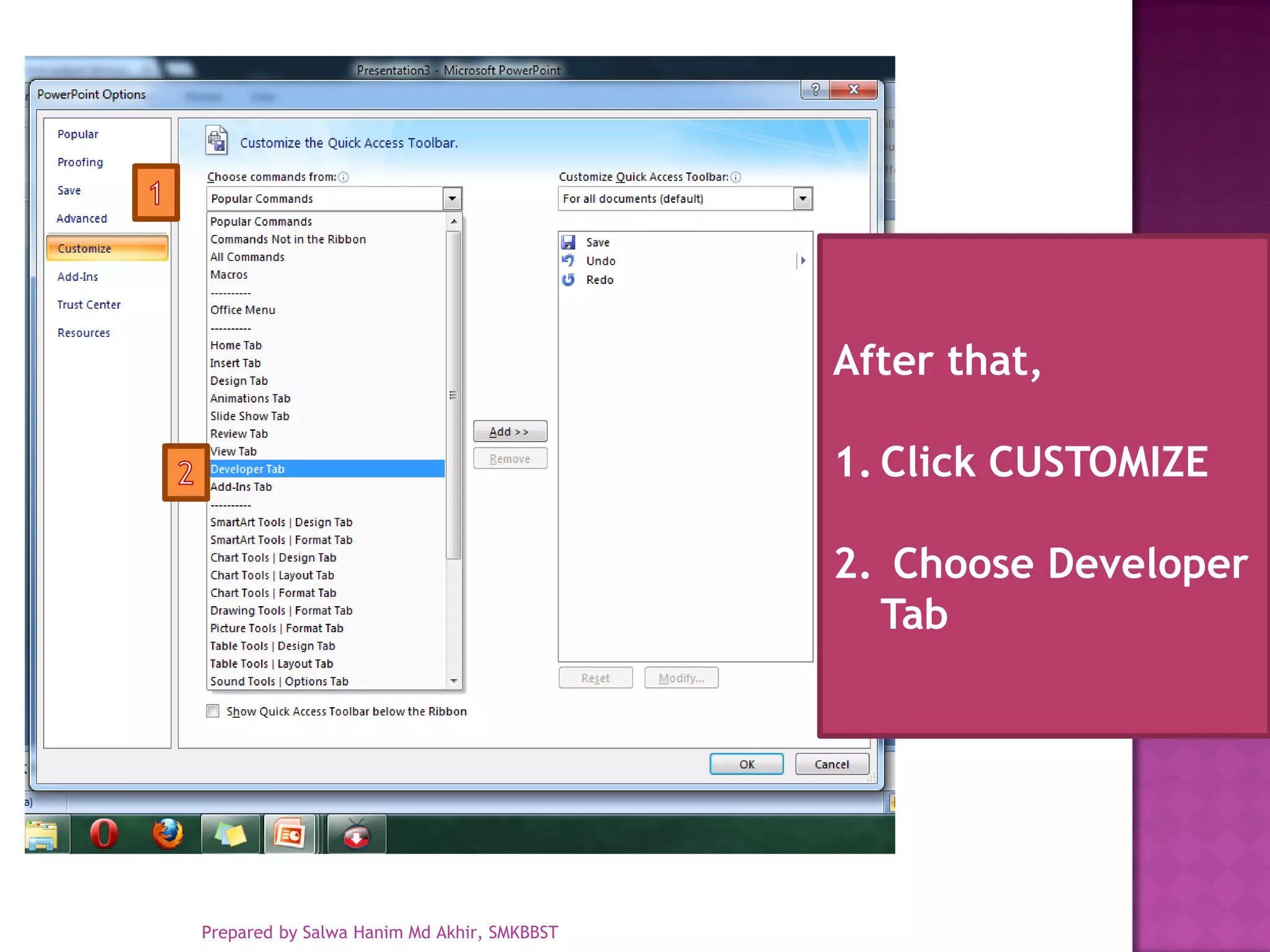Click the info icon beside Customize Quick Access Toolbar
1270x952 pixels.
[736, 177]
